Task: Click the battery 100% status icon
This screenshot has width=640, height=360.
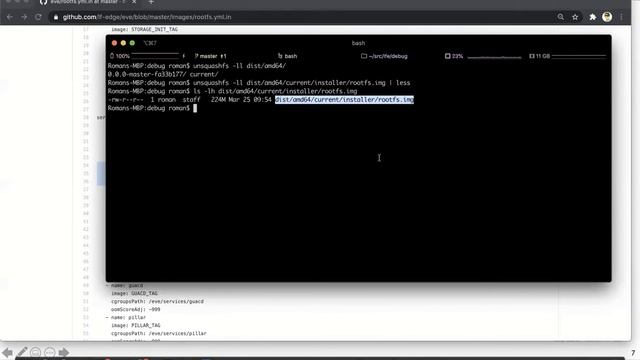Action: [x=120, y=56]
